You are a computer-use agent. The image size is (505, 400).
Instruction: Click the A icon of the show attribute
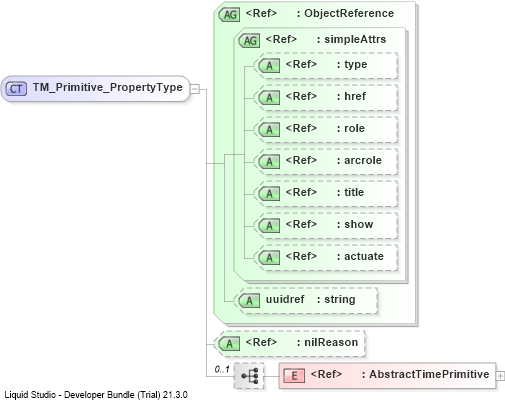(x=269, y=226)
